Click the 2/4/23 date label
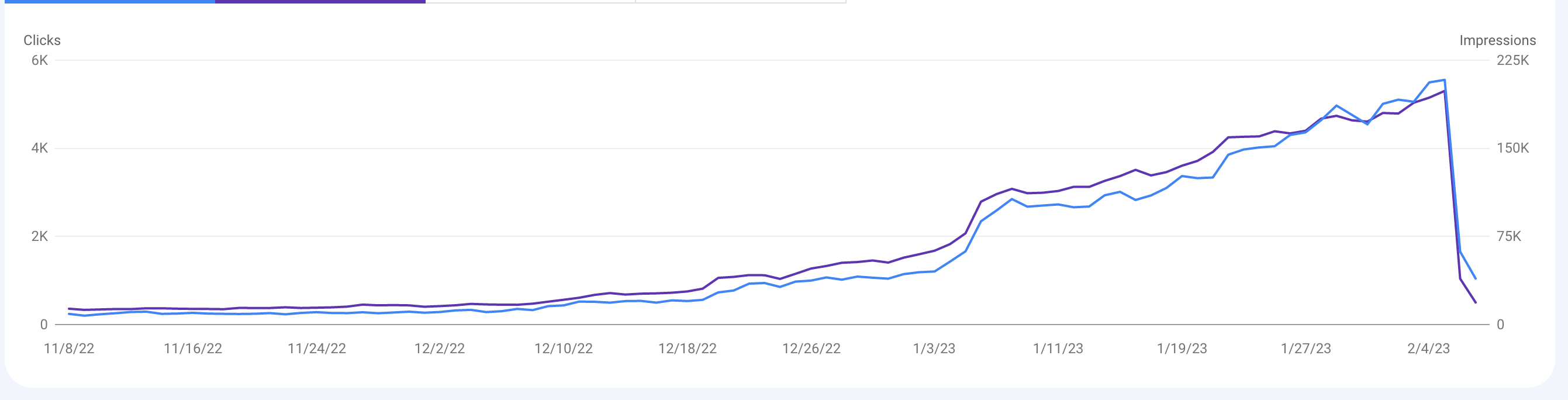The image size is (1568, 400). [1429, 349]
